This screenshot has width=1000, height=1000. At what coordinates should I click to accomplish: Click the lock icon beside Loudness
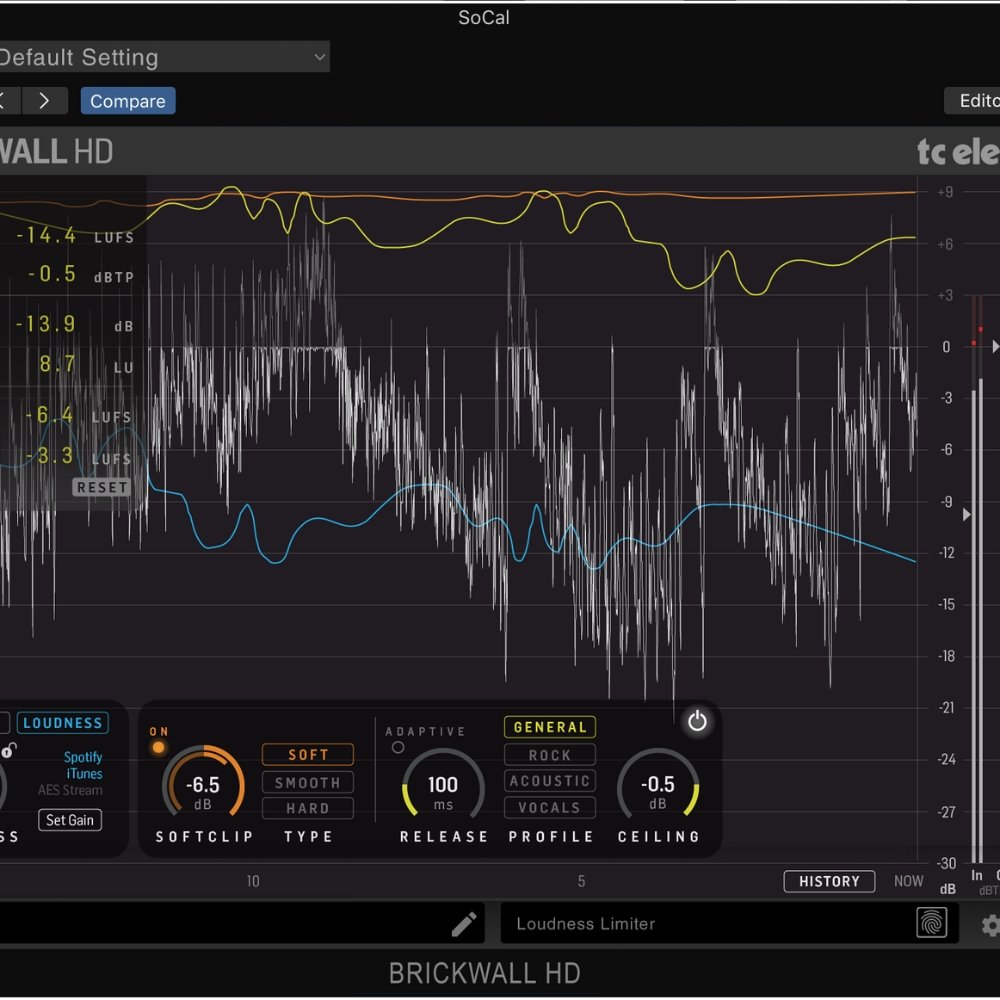(x=8, y=751)
